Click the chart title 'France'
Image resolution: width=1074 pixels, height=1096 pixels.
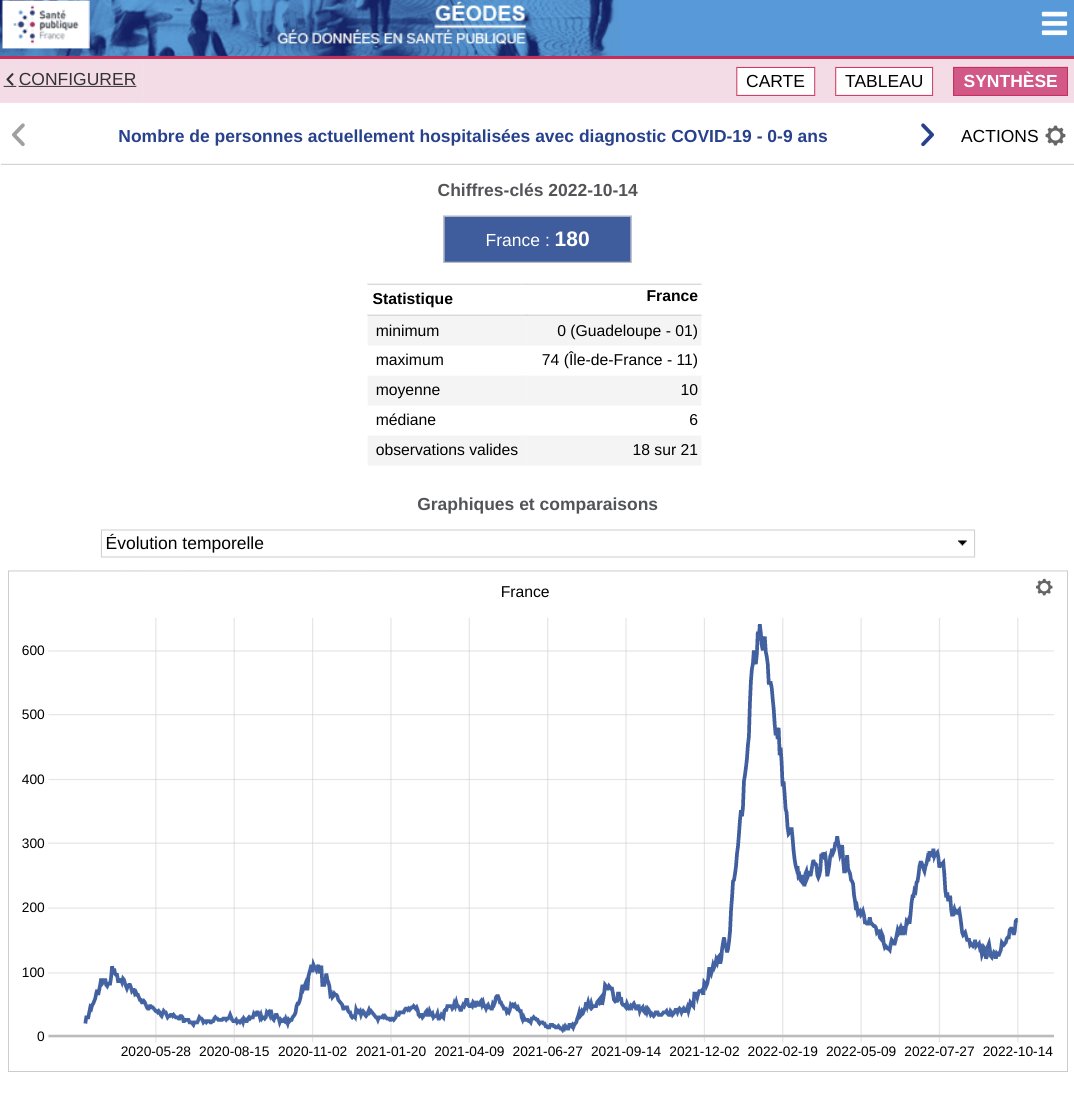[525, 592]
